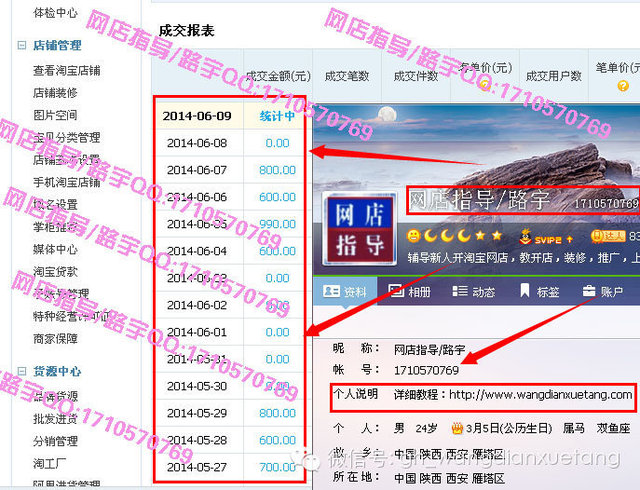Click the 成交件数 column header

click(x=416, y=76)
